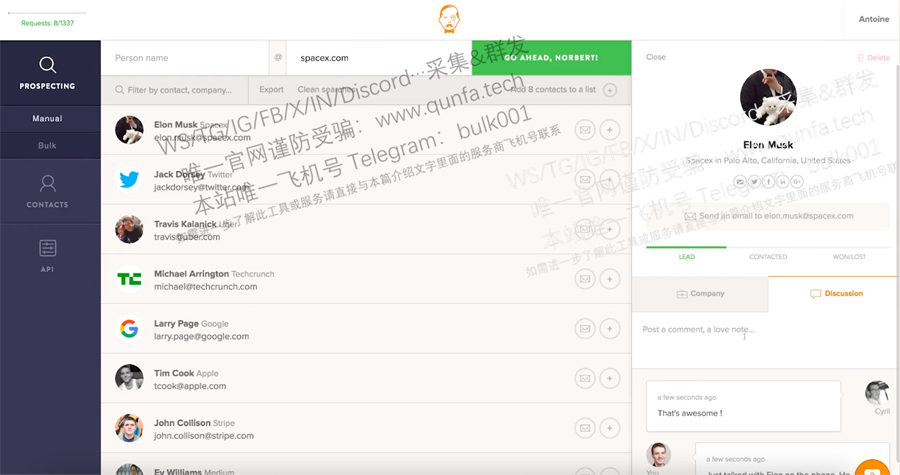Image resolution: width=900 pixels, height=475 pixels.
Task: Click the envelope icon in Michael Arrington row
Action: tap(585, 279)
